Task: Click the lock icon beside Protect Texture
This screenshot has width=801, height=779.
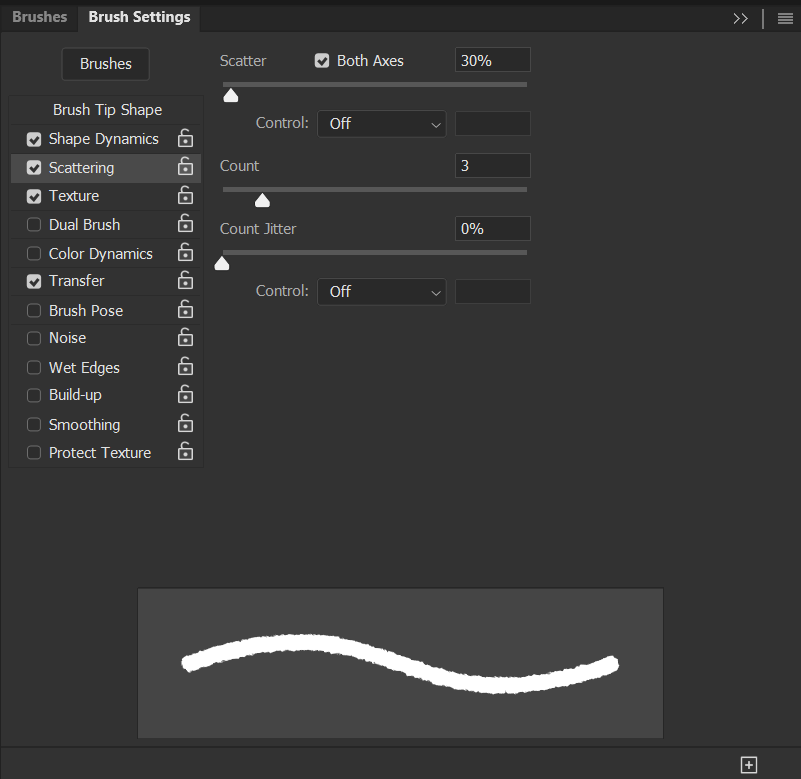Action: [185, 452]
